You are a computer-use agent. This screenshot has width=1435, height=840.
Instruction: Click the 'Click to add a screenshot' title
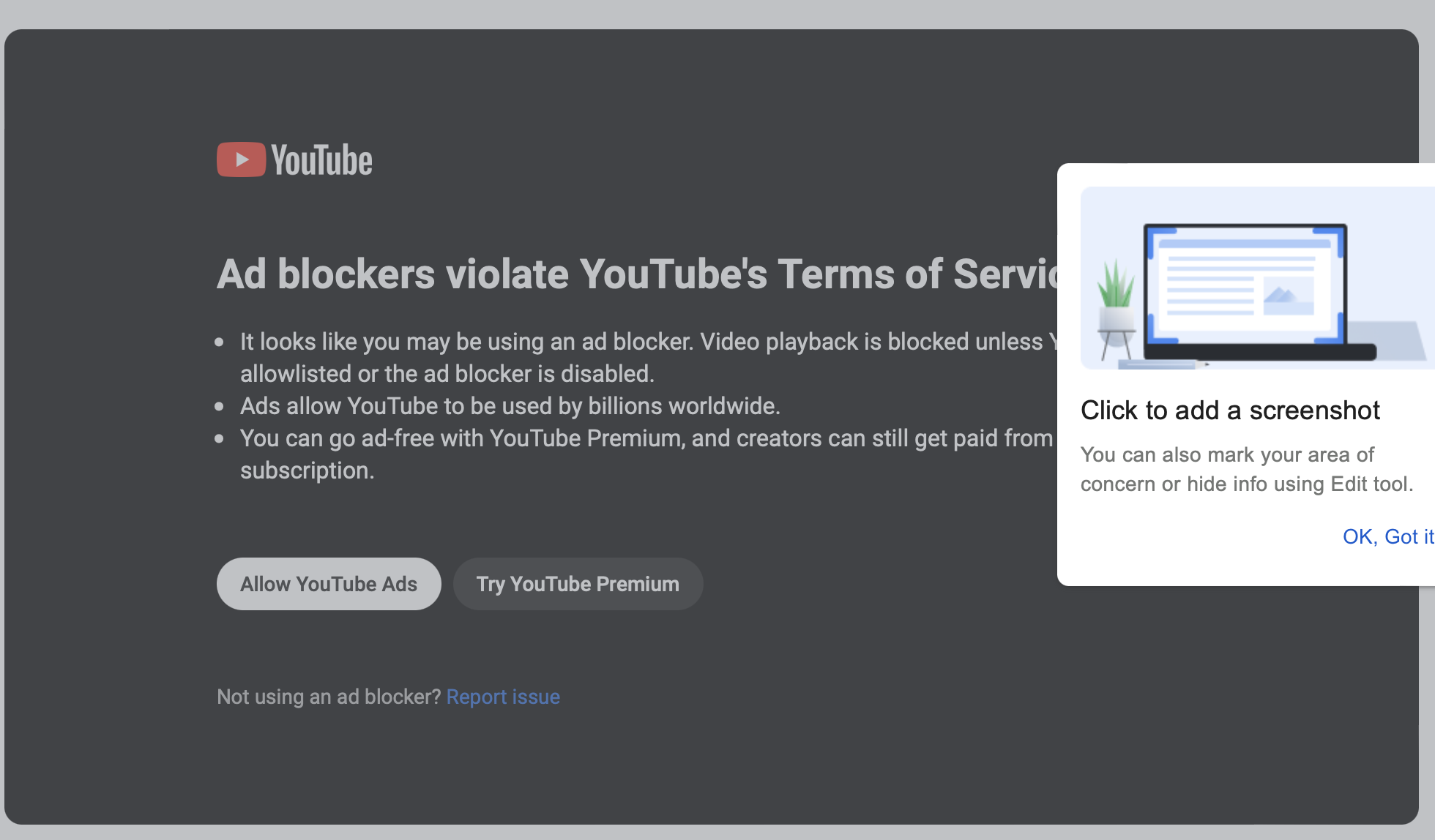pos(1230,410)
